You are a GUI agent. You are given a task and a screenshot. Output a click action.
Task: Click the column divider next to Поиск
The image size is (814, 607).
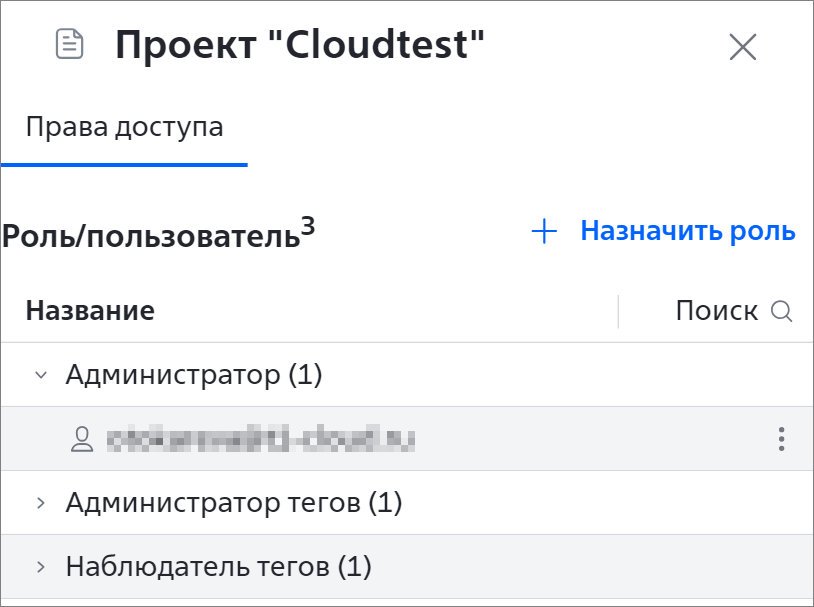tap(618, 312)
